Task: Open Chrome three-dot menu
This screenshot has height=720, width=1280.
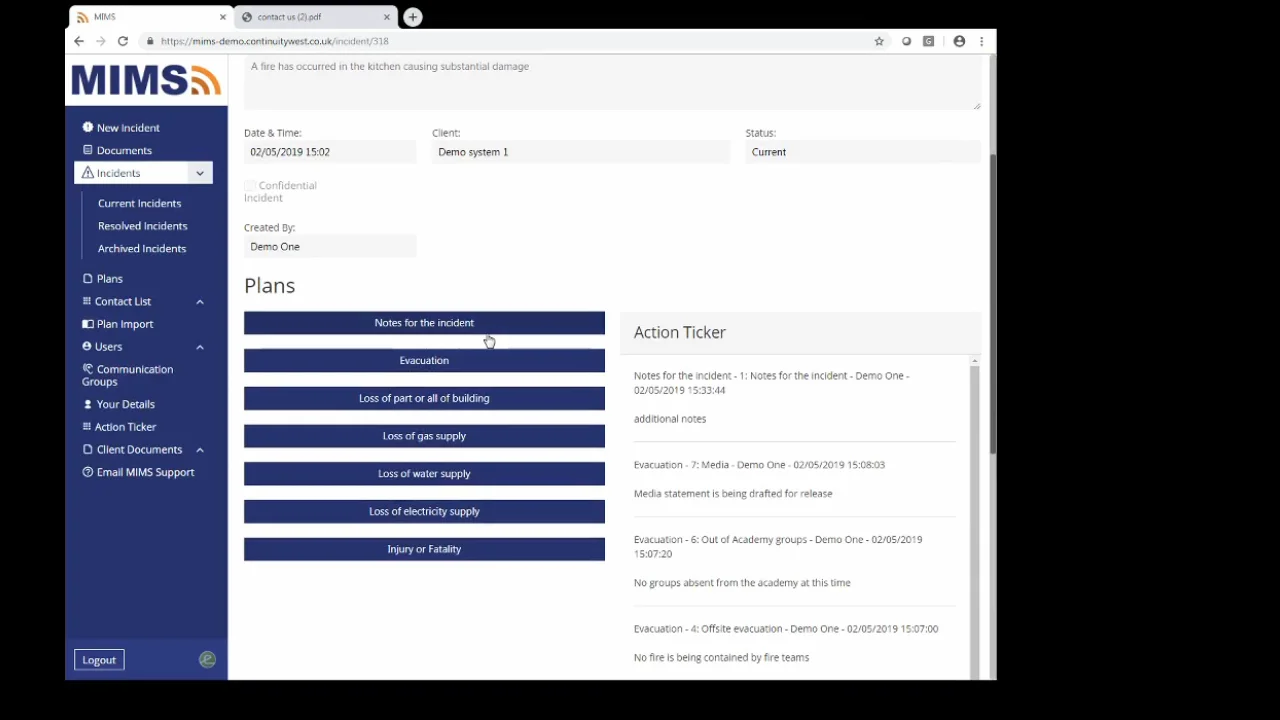Action: 982,41
